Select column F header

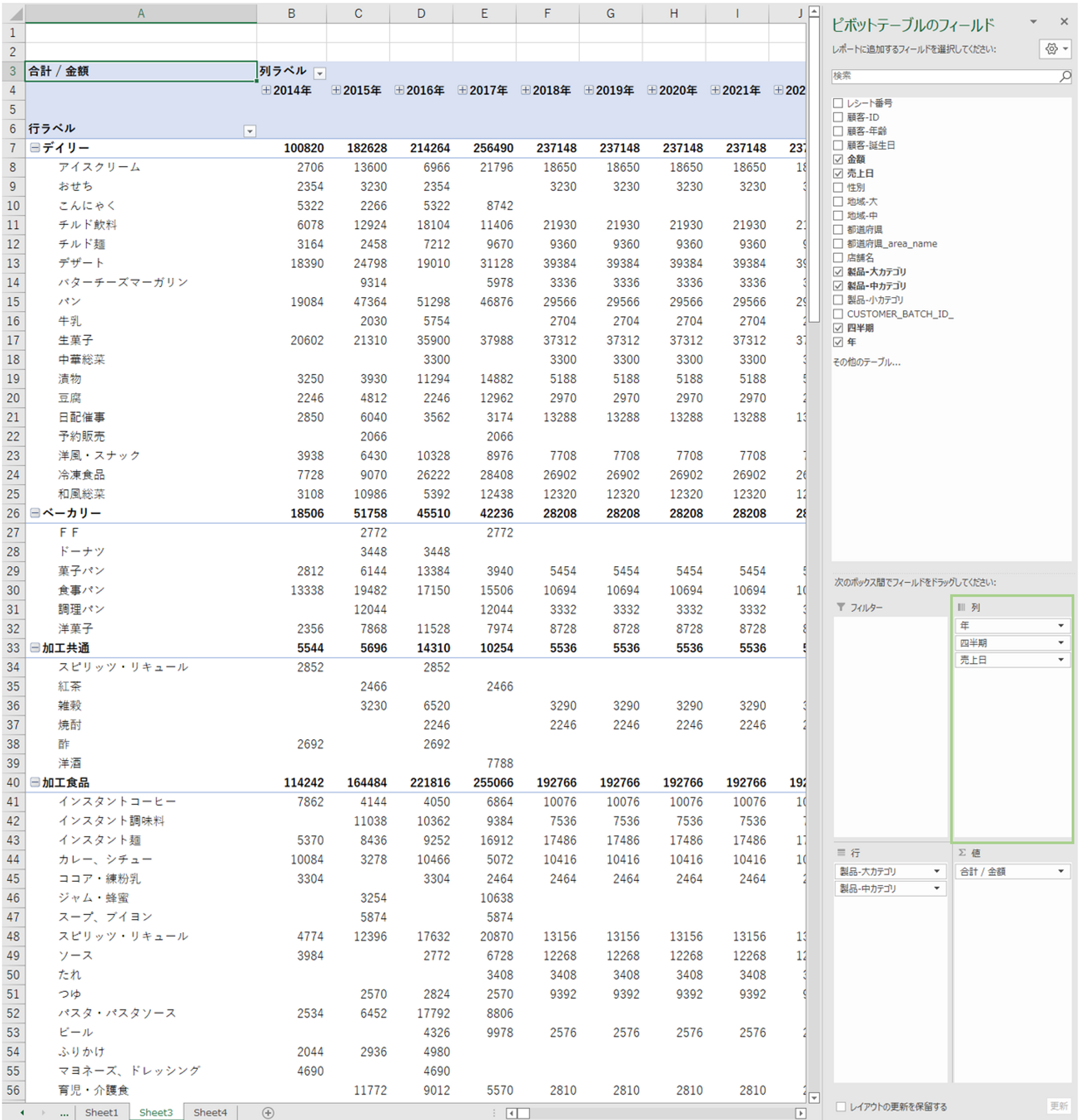coord(547,13)
